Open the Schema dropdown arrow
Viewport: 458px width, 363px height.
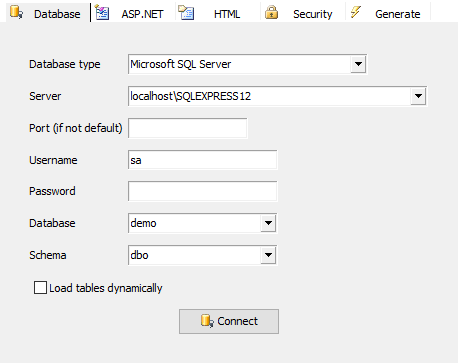[x=268, y=255]
